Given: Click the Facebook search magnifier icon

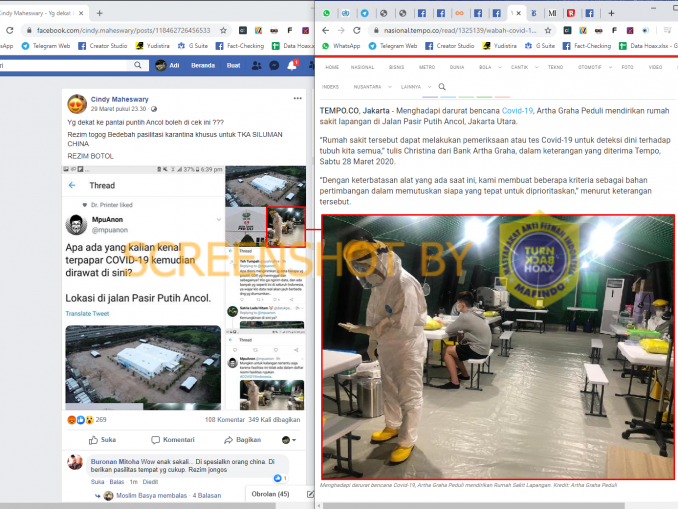Looking at the screenshot, I should [x=138, y=65].
